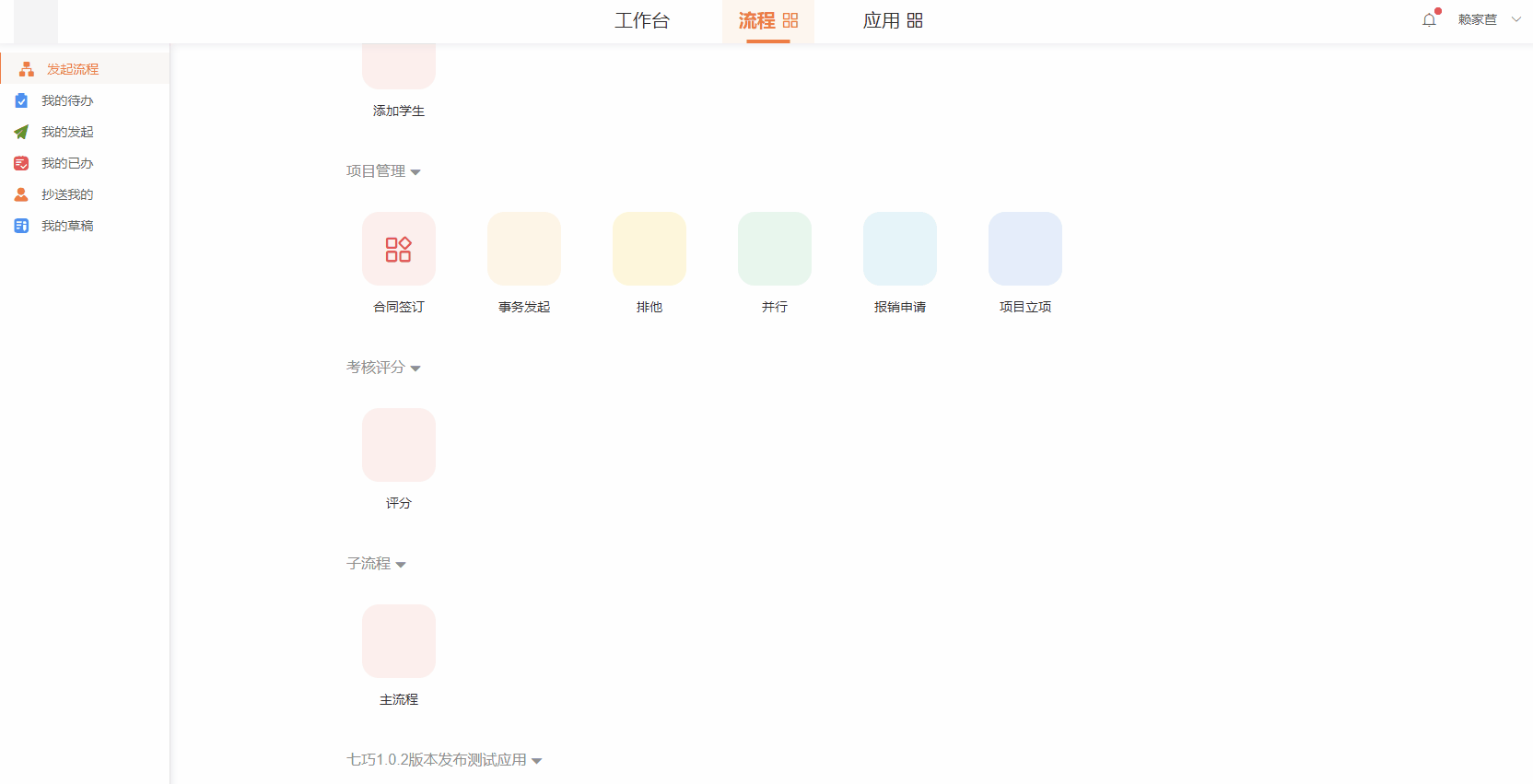Screen dimensions: 1533x784
Task: Select 我的发起 in the sidebar
Action: pos(85,132)
